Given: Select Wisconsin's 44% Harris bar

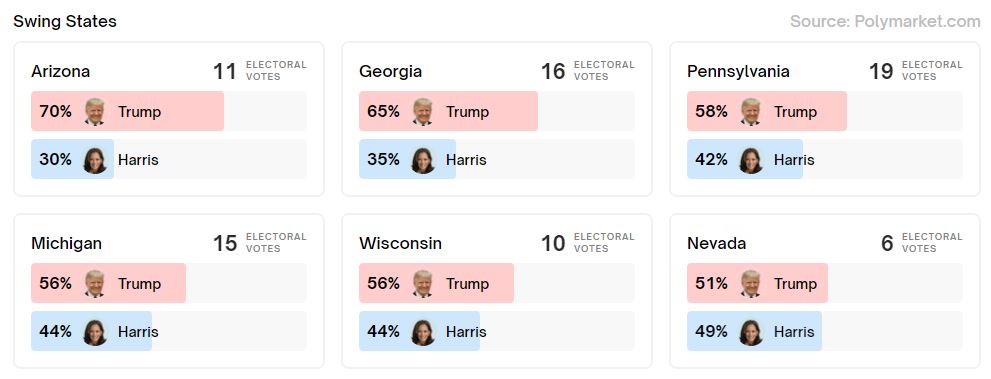Looking at the screenshot, I should pyautogui.click(x=419, y=331).
